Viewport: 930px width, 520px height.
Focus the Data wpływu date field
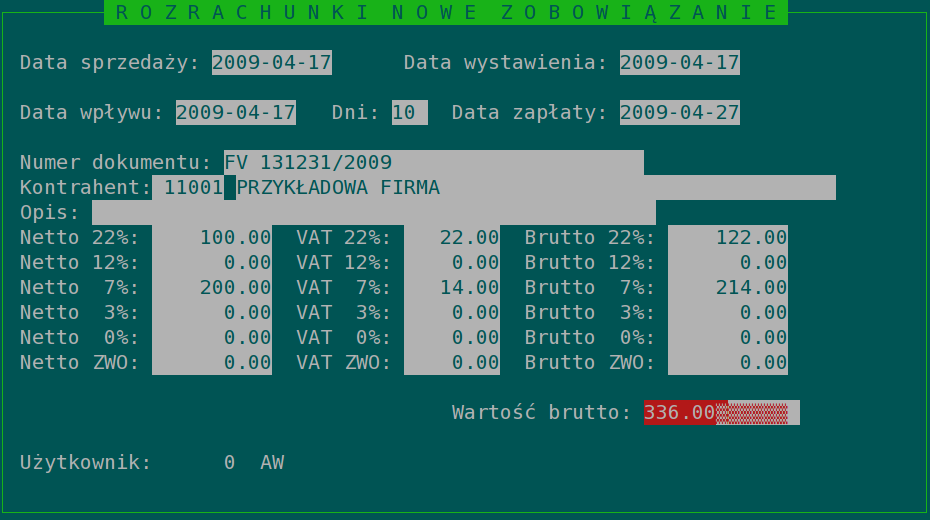tap(235, 112)
